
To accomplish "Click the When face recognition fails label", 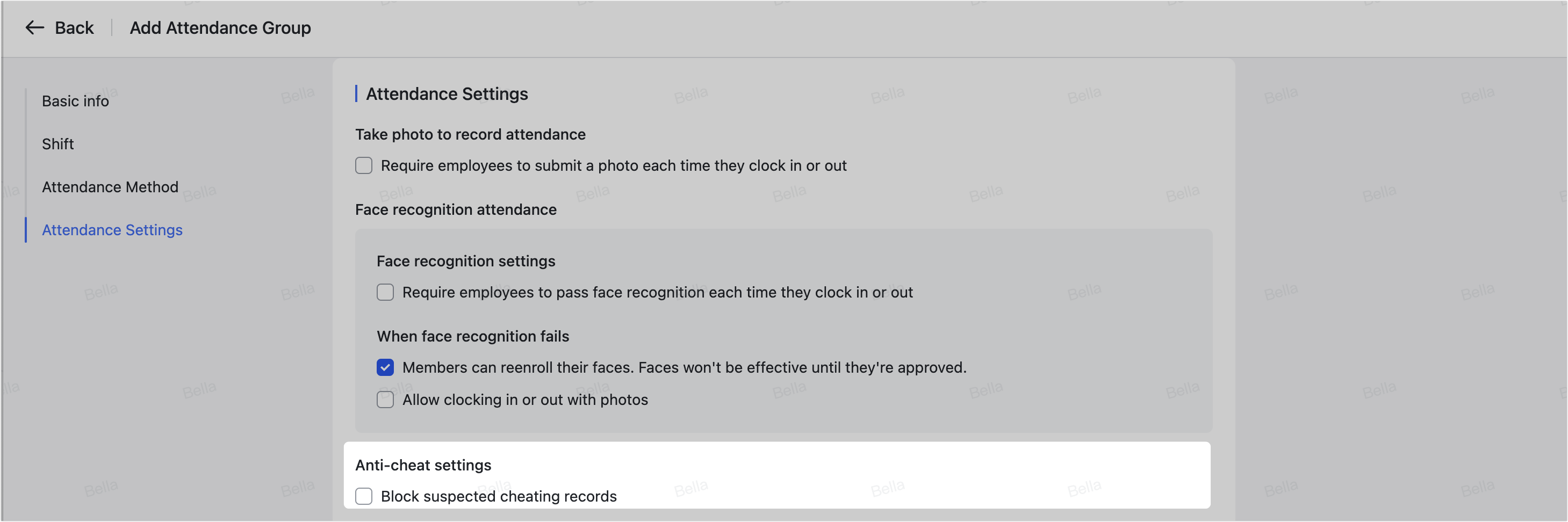I will pos(473,336).
